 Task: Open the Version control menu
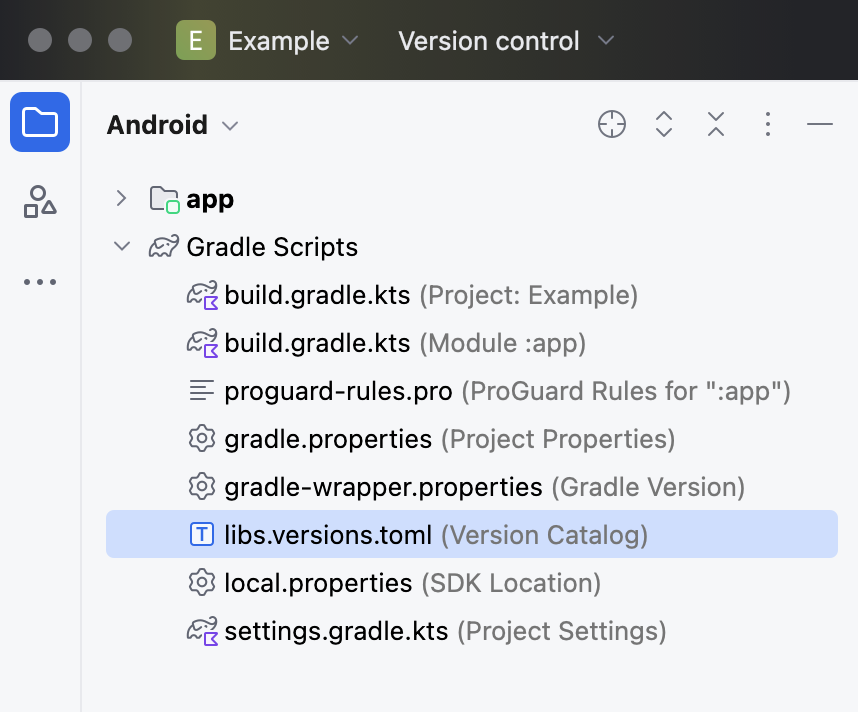coord(505,41)
